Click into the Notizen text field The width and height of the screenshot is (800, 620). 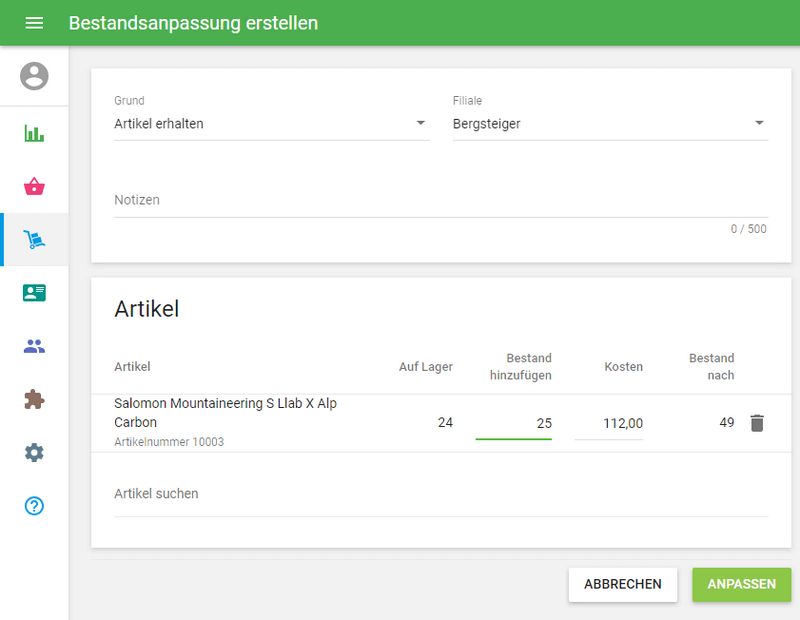300,199
